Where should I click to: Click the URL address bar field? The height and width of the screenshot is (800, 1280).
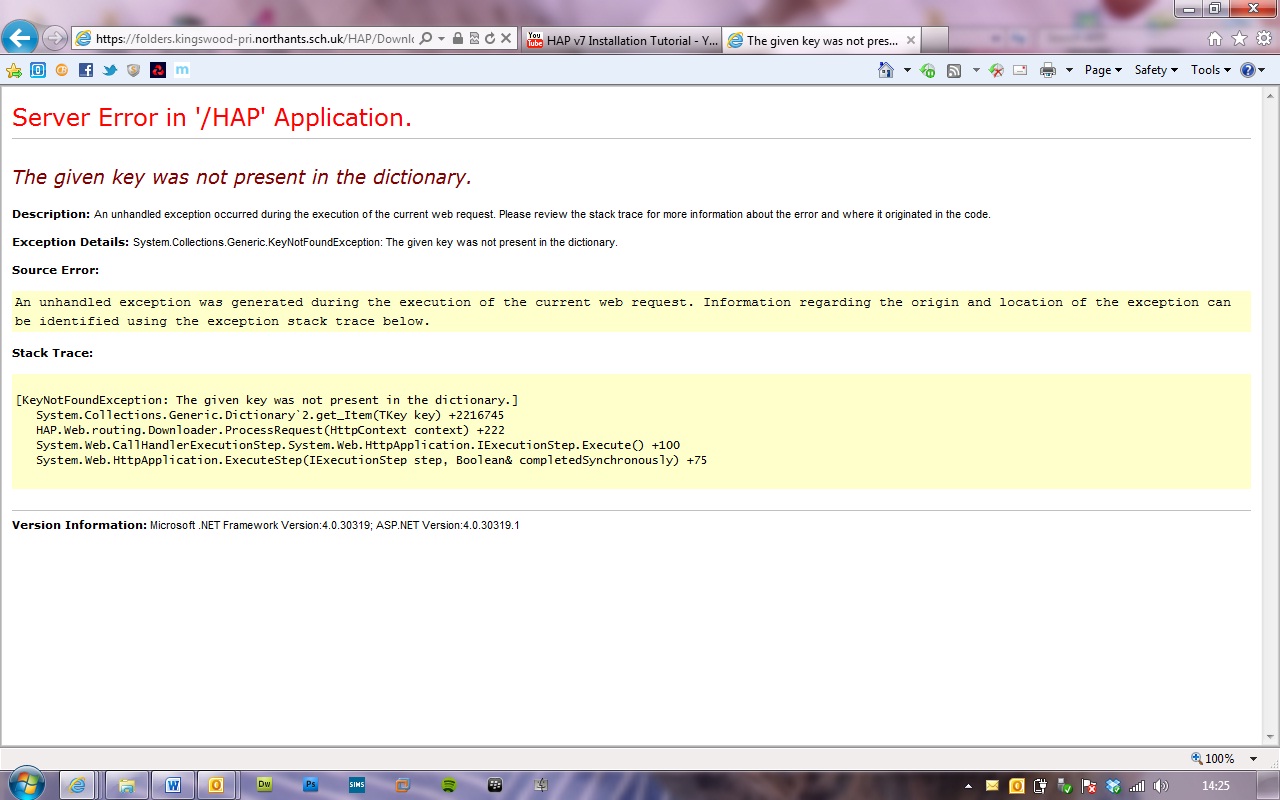pyautogui.click(x=250, y=39)
